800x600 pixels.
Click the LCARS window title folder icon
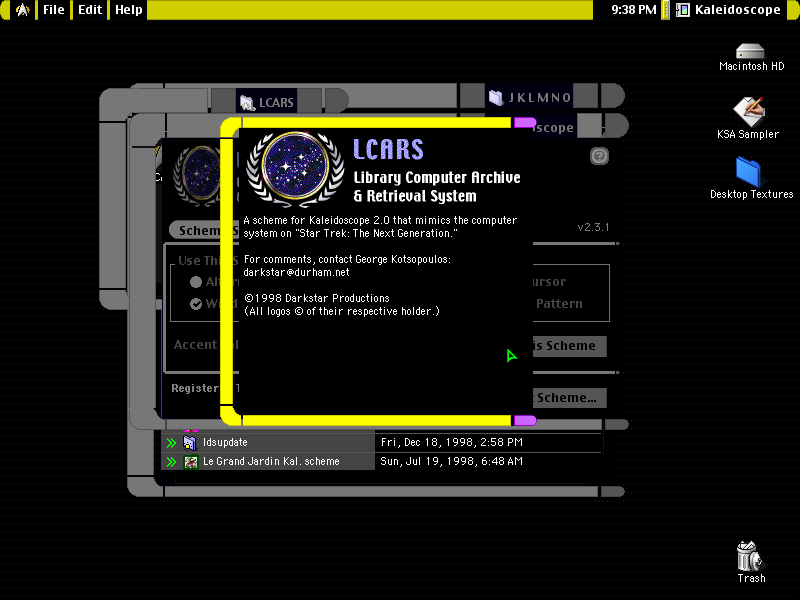click(x=247, y=103)
